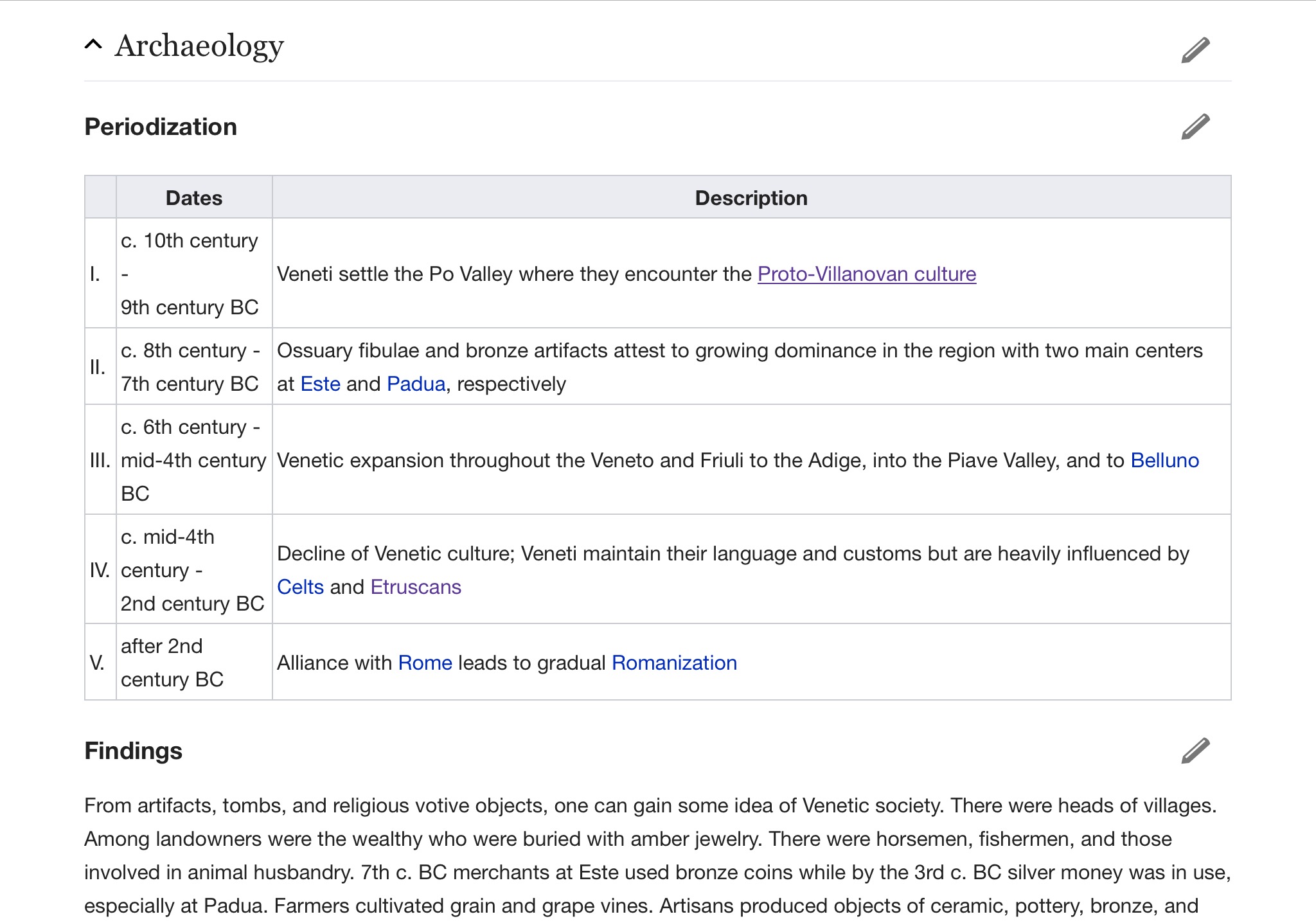
Task: Click the 'Alliance with' description text
Action: (507, 663)
